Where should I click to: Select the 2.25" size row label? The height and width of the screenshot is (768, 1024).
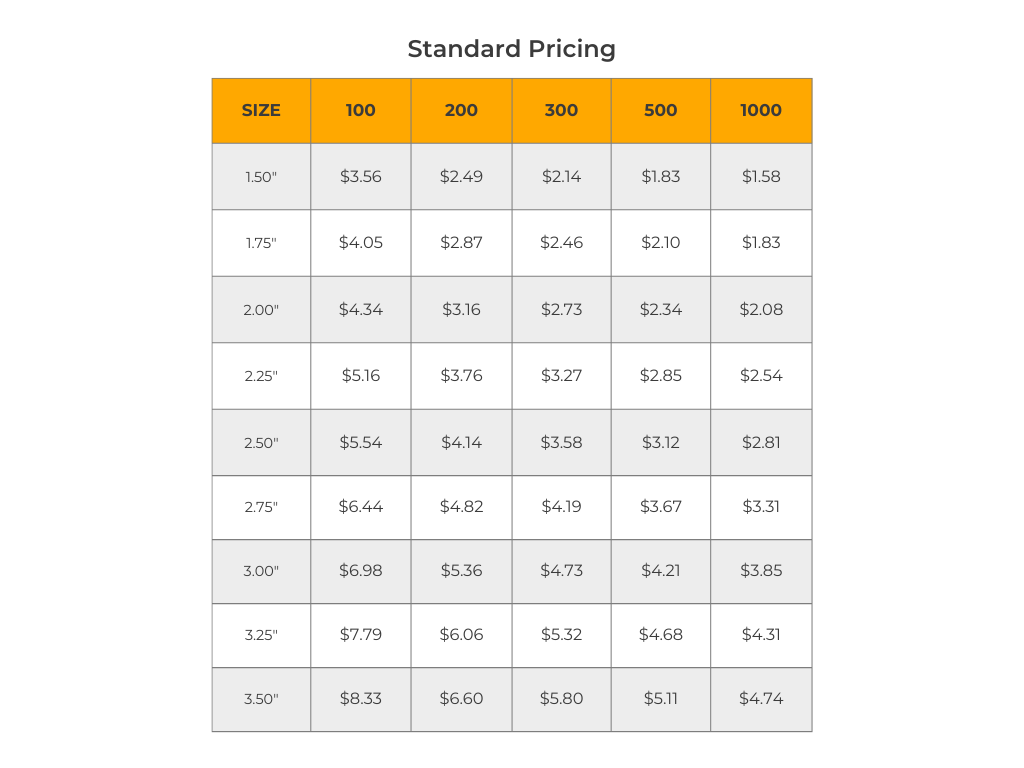[261, 376]
